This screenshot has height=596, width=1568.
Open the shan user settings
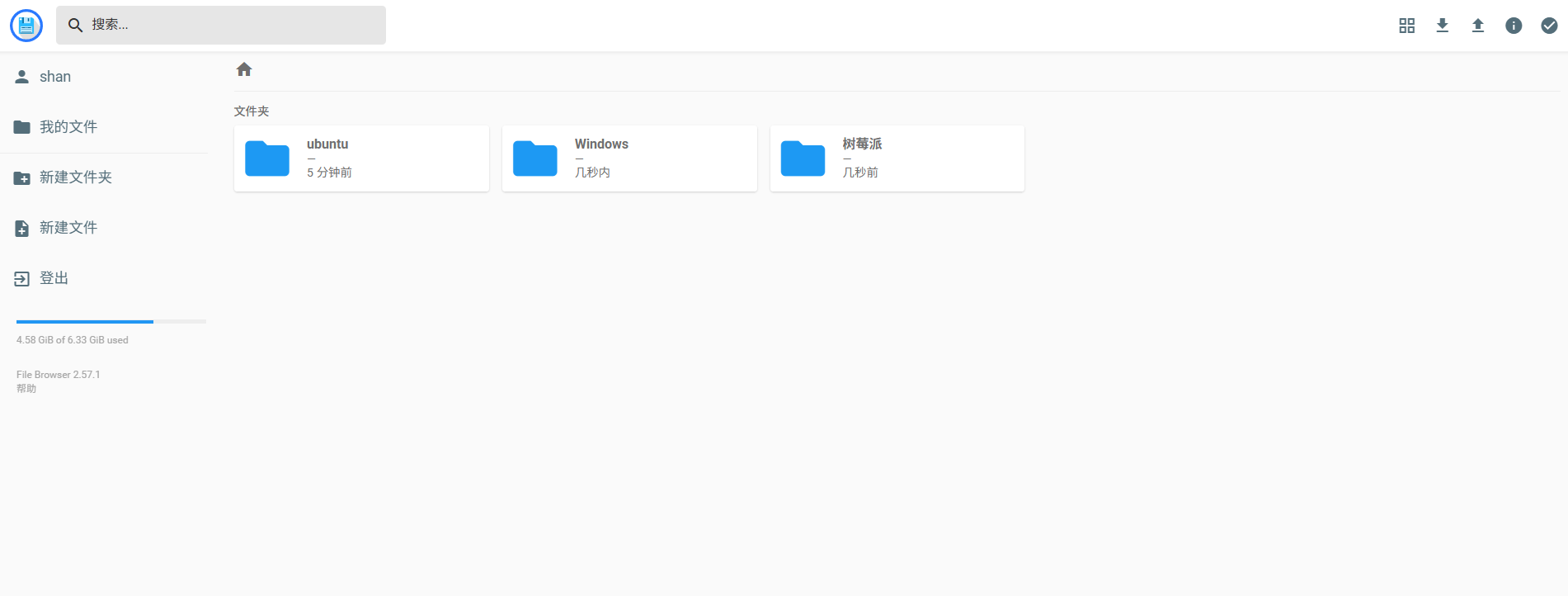54,77
